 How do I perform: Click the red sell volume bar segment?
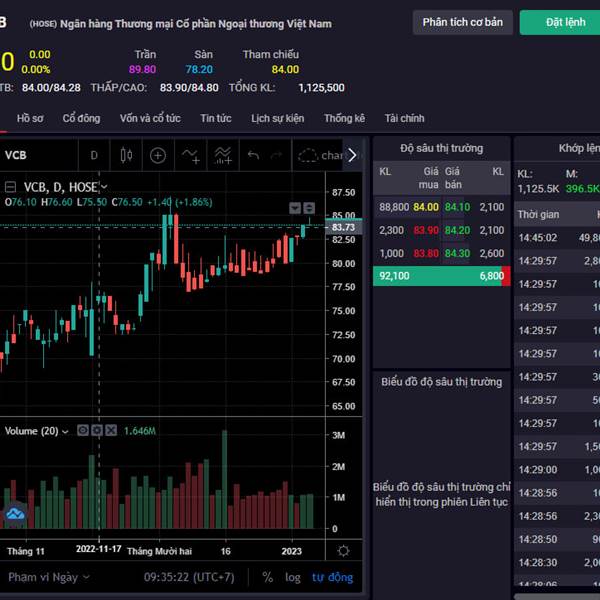(x=506, y=276)
